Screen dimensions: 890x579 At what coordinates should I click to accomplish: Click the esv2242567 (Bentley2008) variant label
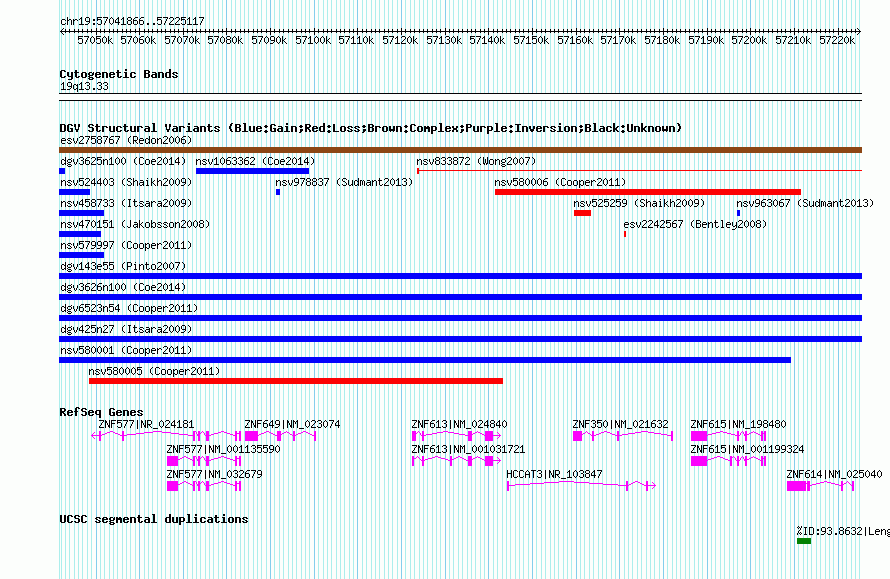click(695, 224)
